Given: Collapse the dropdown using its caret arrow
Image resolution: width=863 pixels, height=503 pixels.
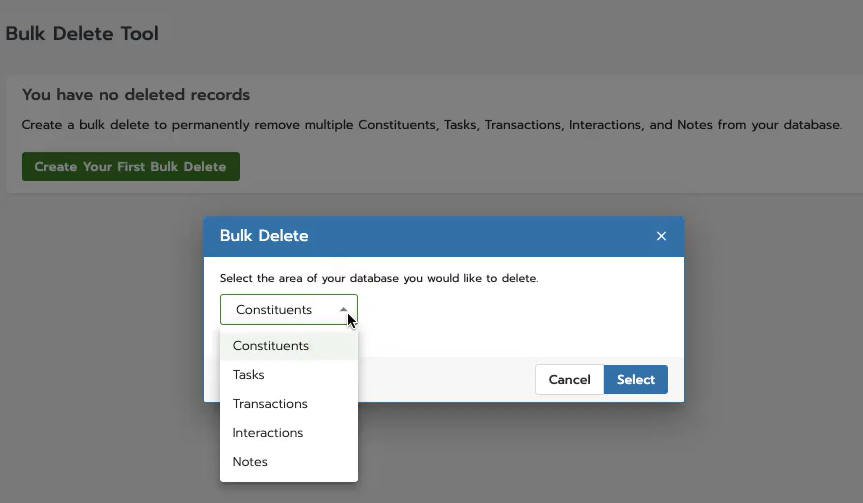Looking at the screenshot, I should pos(343,309).
